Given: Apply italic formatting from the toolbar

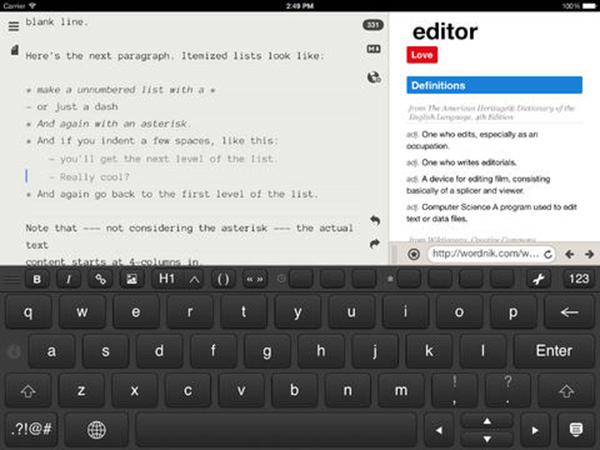Looking at the screenshot, I should (68, 279).
